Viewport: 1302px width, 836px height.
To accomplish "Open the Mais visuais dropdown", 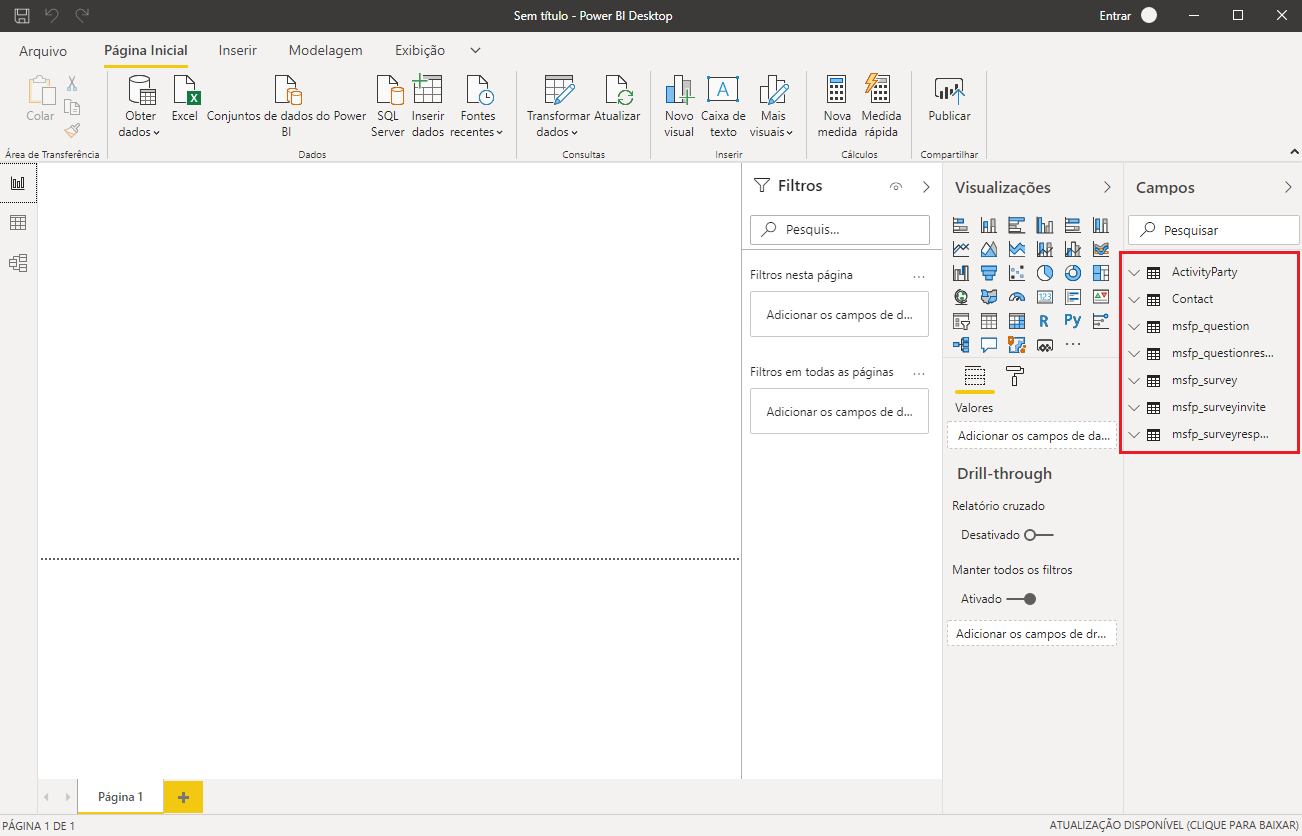I will tap(771, 106).
